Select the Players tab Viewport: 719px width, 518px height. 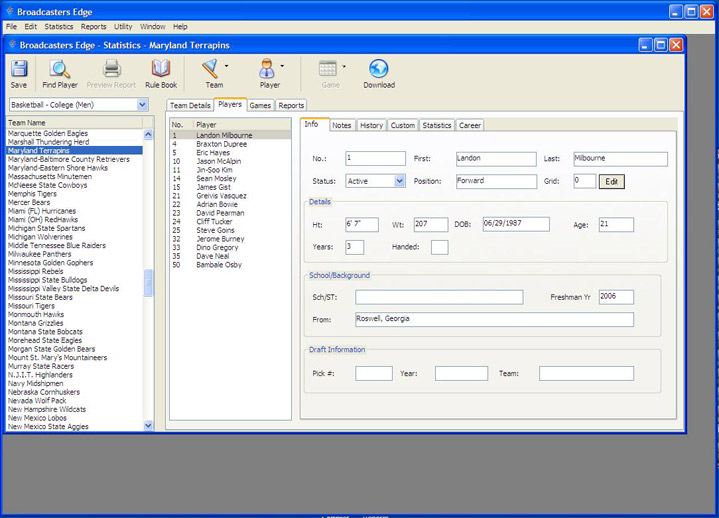[230, 105]
